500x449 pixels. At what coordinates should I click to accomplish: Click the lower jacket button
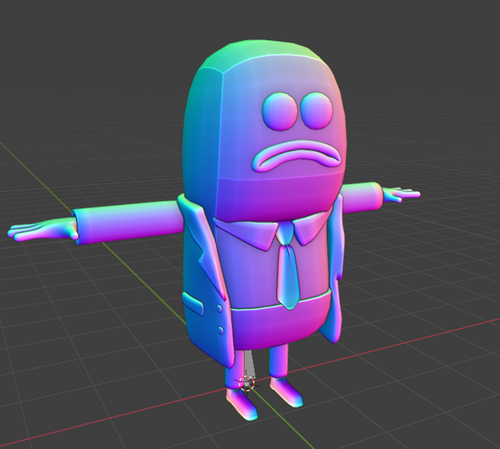[221, 330]
